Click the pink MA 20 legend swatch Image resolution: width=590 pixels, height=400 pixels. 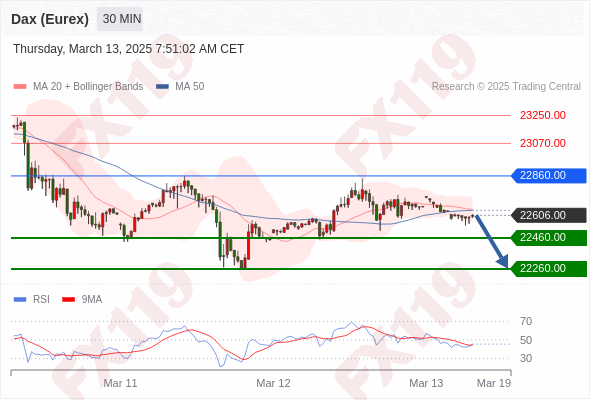pos(20,87)
